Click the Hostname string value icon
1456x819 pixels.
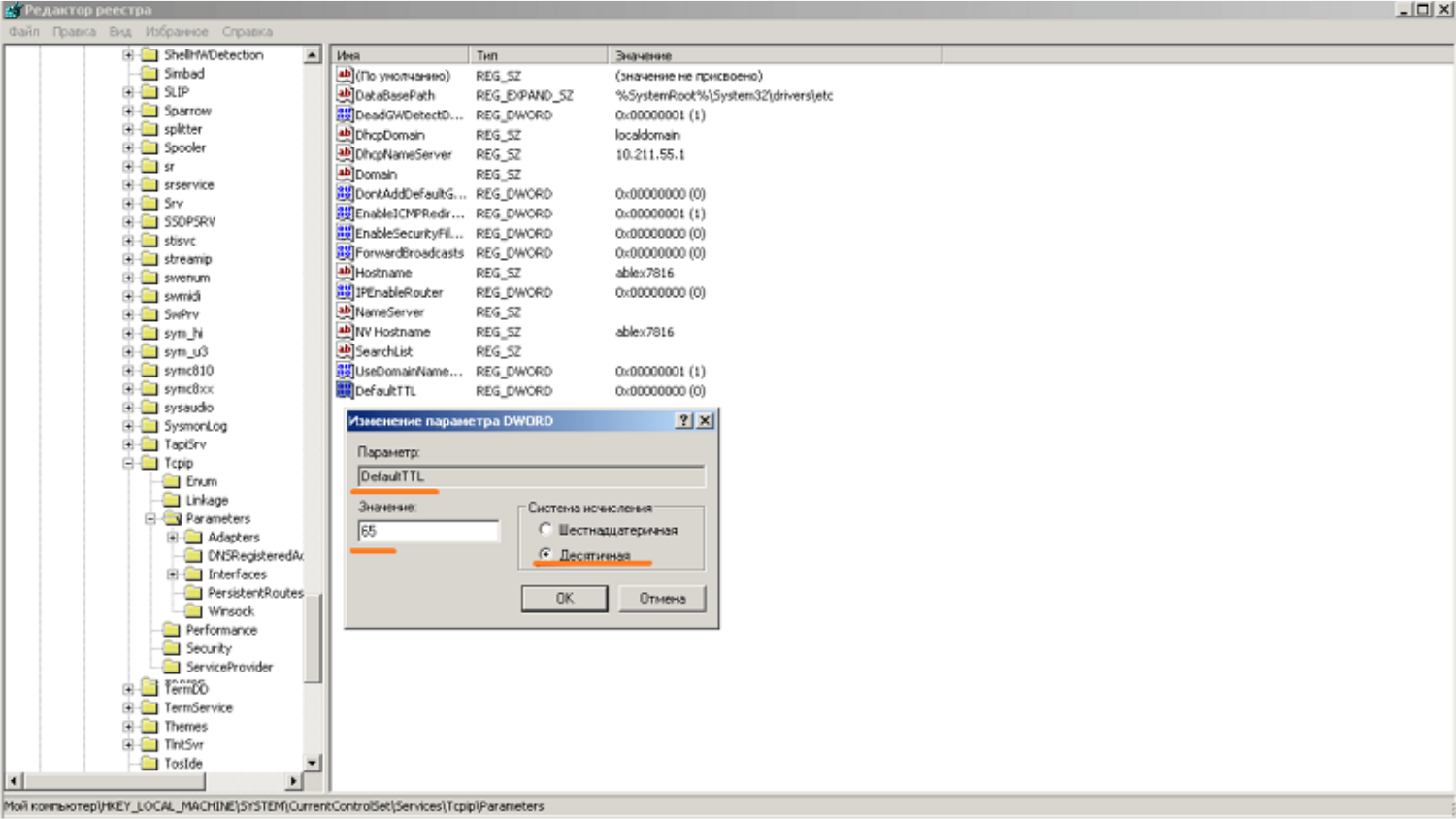click(344, 273)
